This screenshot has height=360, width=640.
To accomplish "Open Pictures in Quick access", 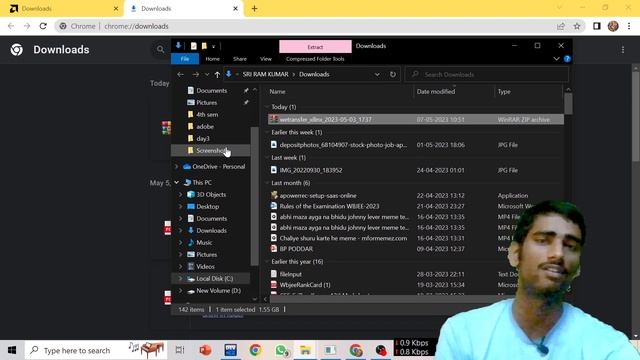I will [207, 102].
